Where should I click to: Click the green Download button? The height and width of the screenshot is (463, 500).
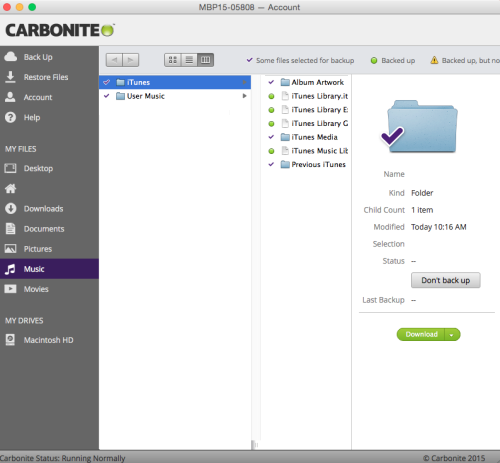[x=421, y=334]
